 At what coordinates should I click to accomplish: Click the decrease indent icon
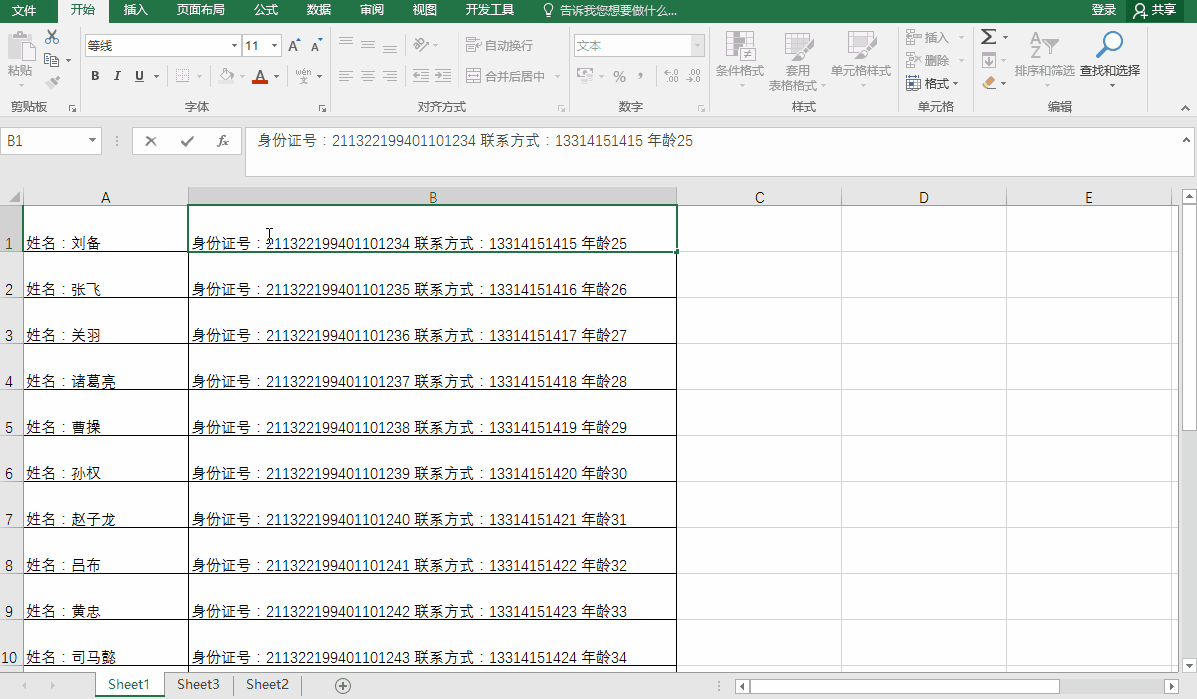pos(421,76)
